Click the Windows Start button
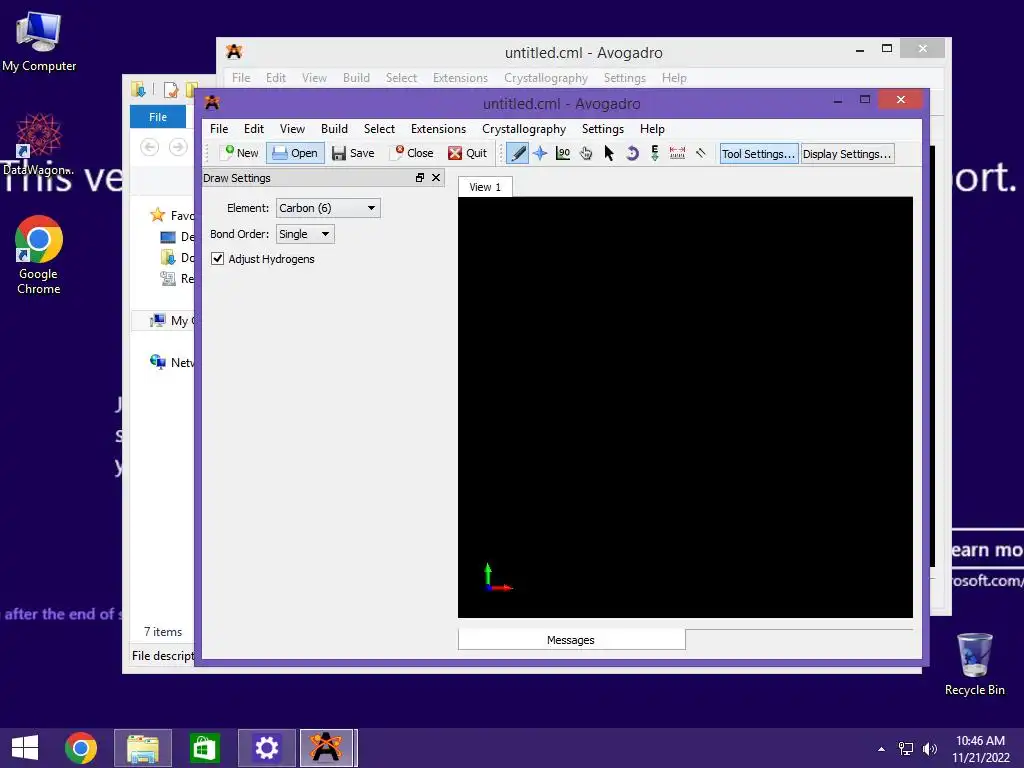The image size is (1024, 768). pyautogui.click(x=25, y=748)
